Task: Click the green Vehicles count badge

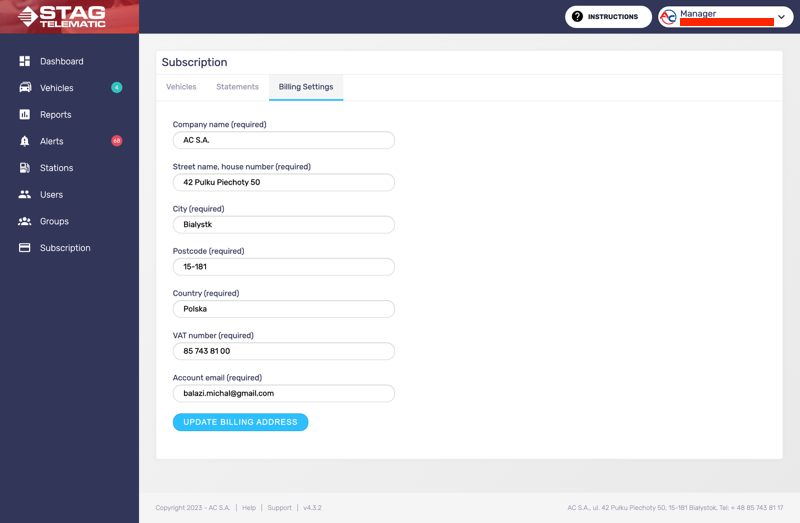Action: point(117,87)
